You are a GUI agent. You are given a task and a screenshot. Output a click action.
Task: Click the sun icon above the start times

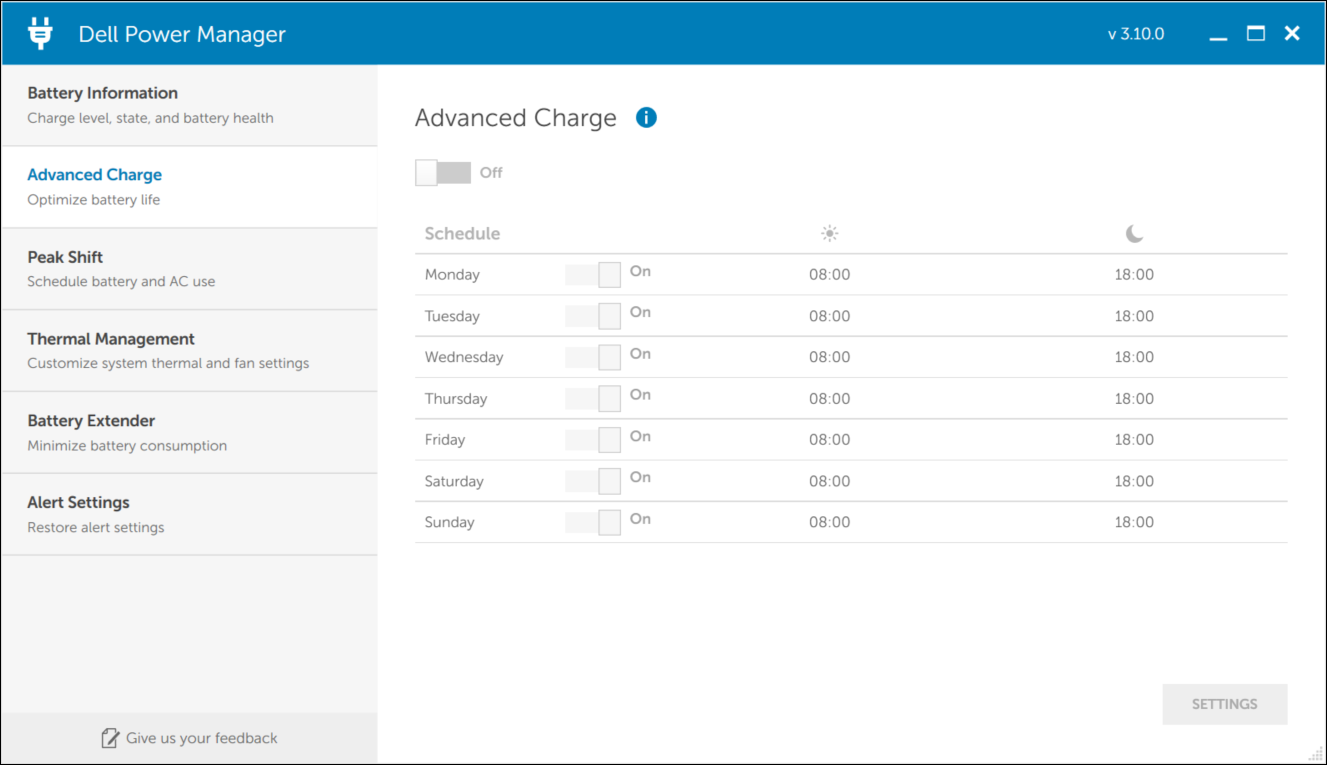pos(829,232)
